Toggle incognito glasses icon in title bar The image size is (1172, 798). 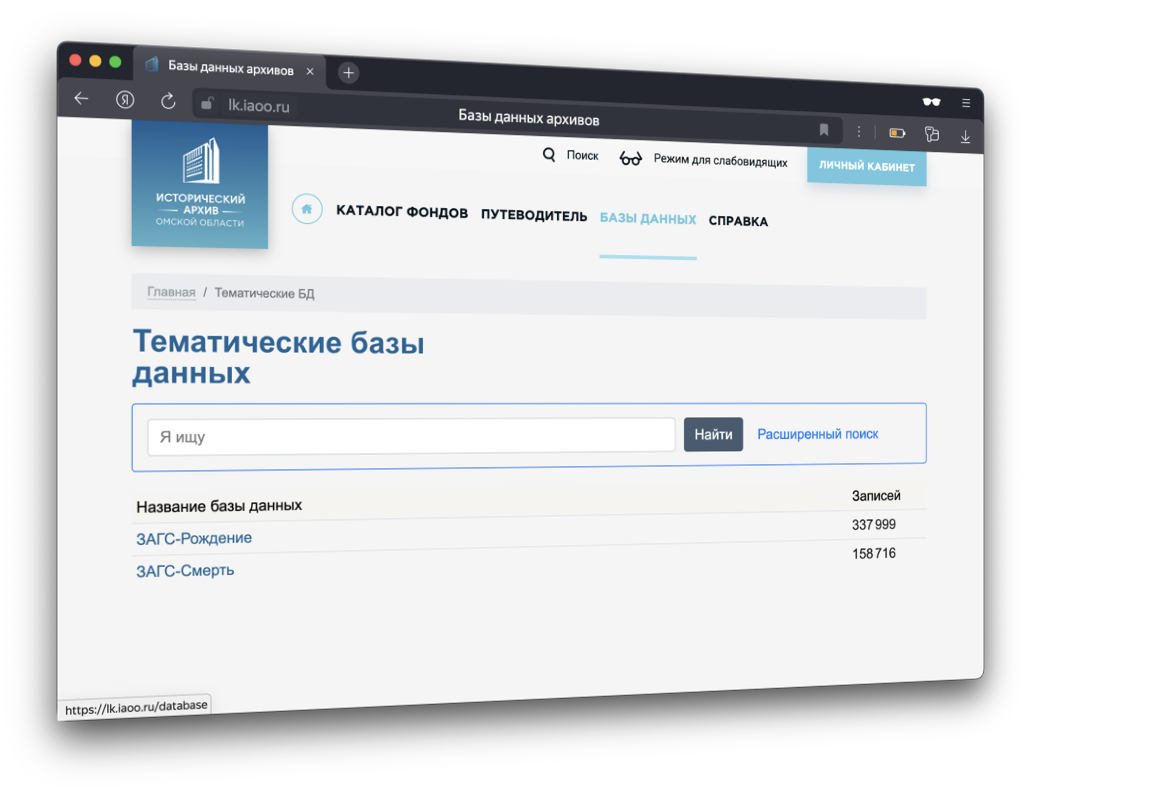(931, 102)
